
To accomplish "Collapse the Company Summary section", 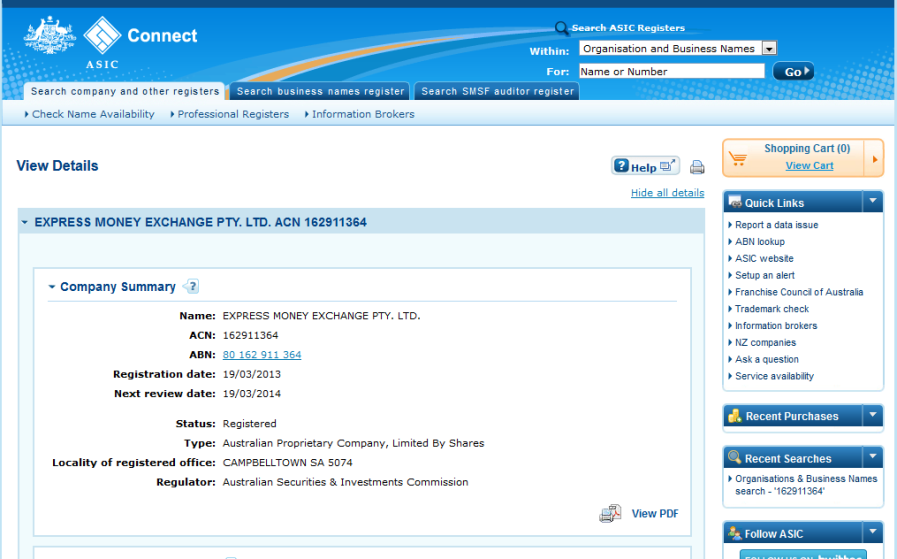I will click(x=52, y=287).
